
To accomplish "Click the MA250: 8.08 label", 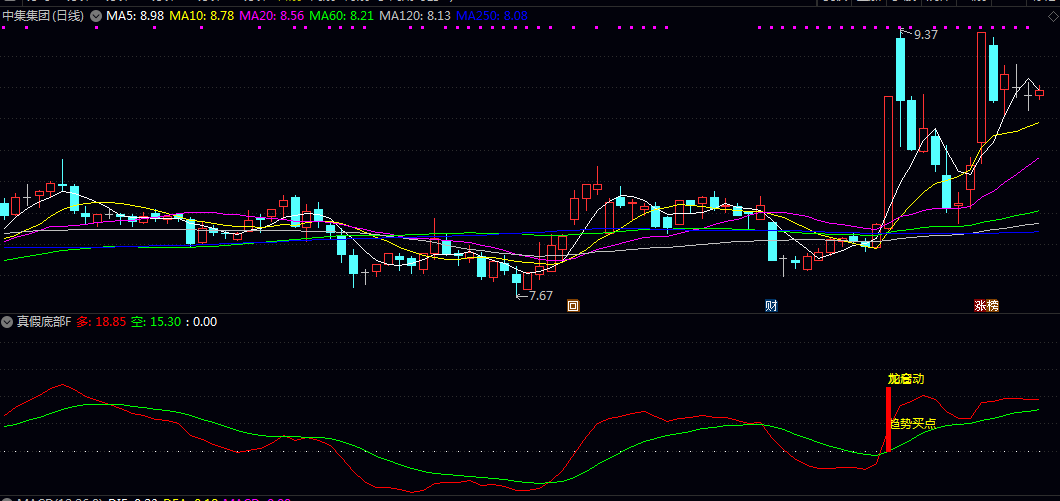I will click(x=492, y=16).
